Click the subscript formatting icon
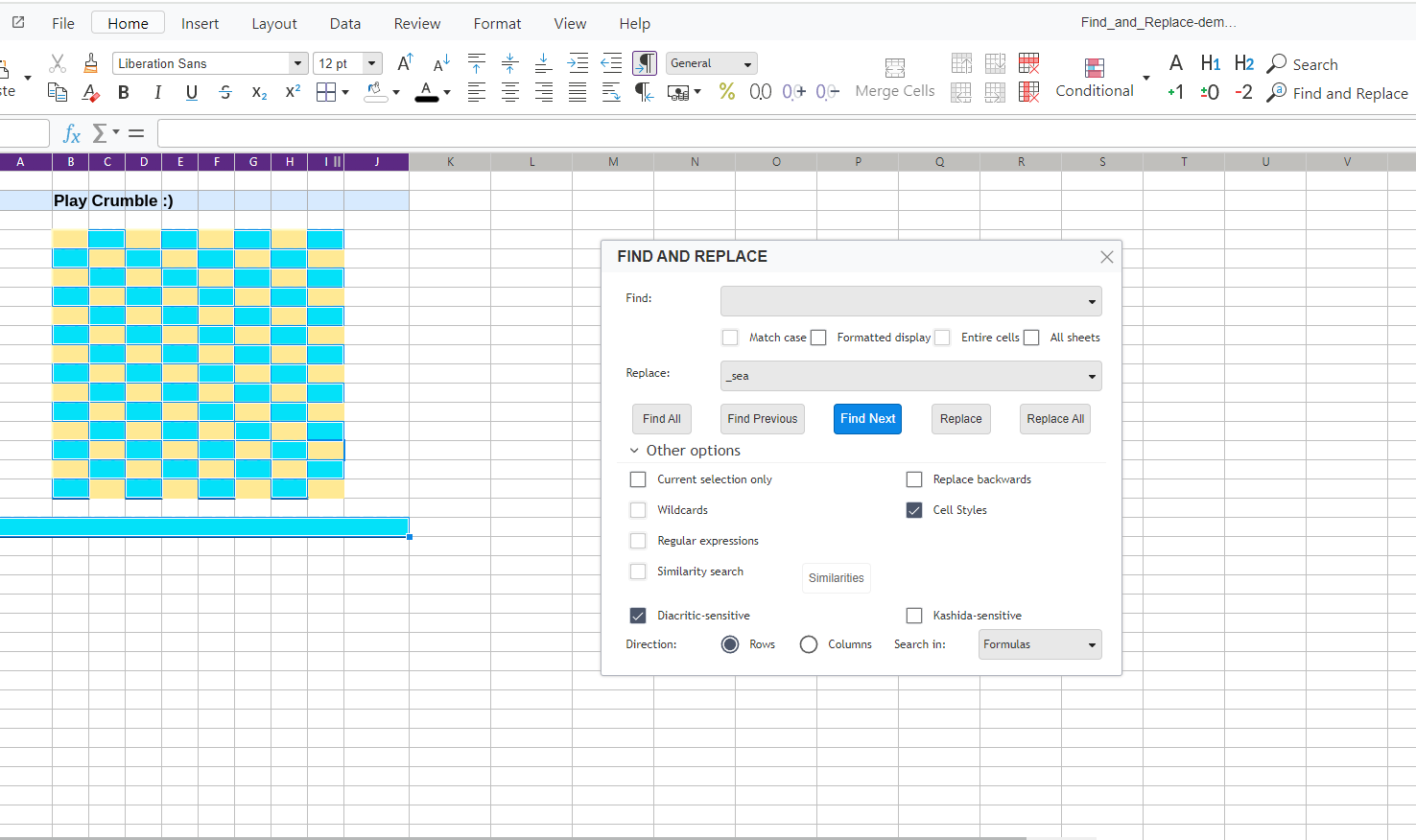This screenshot has height=840, width=1416. click(x=259, y=92)
